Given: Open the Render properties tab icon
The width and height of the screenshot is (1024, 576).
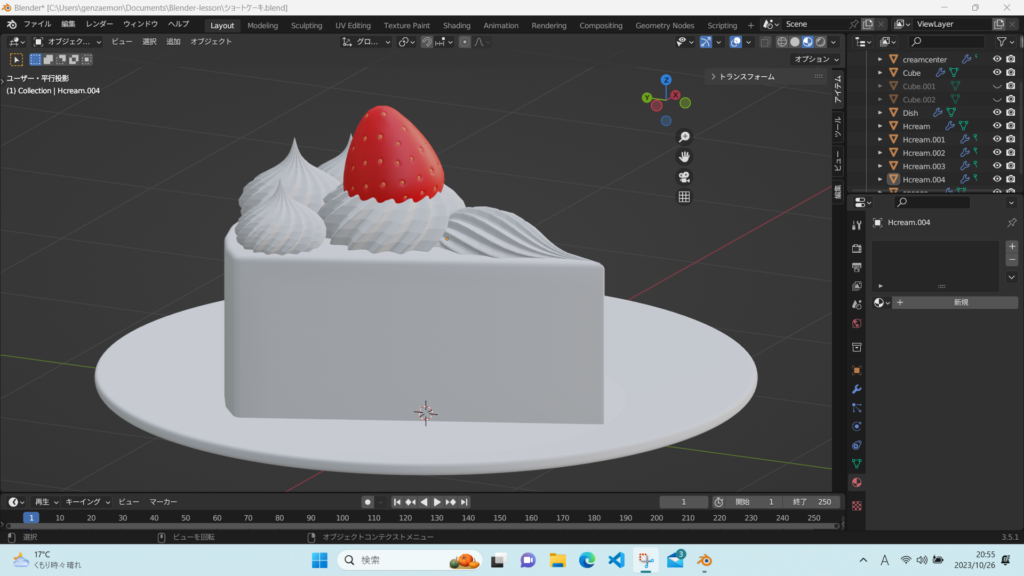Looking at the screenshot, I should [x=856, y=248].
